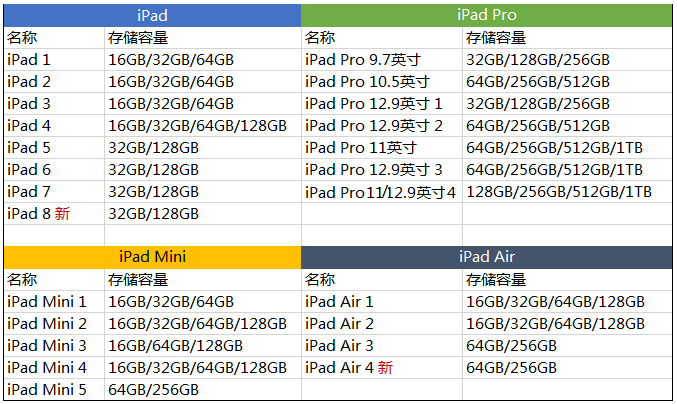Select iPad 3's 16GB/32GB/64GB capacity cell
The image size is (677, 404).
[203, 104]
